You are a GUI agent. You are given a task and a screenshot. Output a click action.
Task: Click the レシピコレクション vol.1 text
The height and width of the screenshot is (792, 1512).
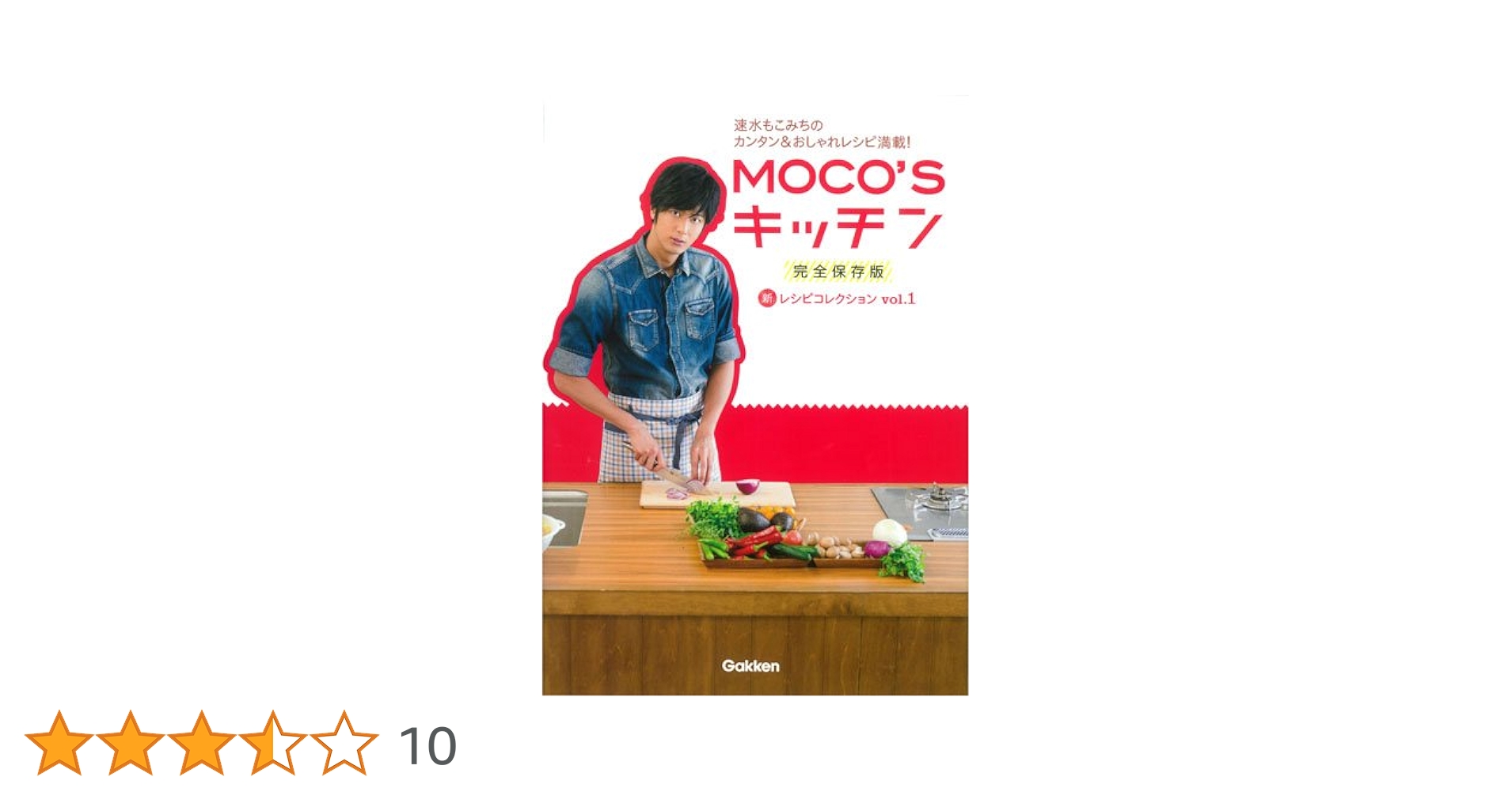point(847,299)
